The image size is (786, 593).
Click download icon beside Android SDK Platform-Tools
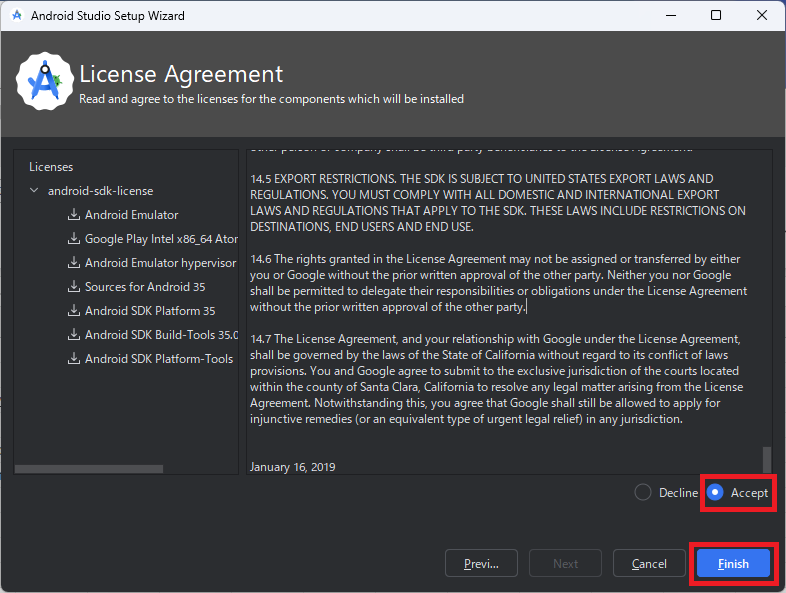click(x=74, y=359)
